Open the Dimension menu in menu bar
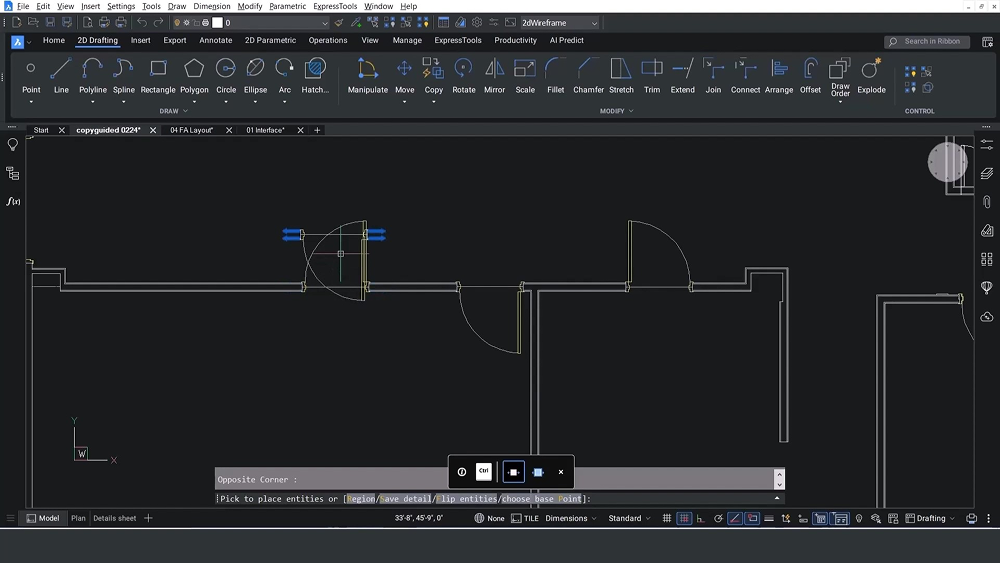 pyautogui.click(x=212, y=6)
